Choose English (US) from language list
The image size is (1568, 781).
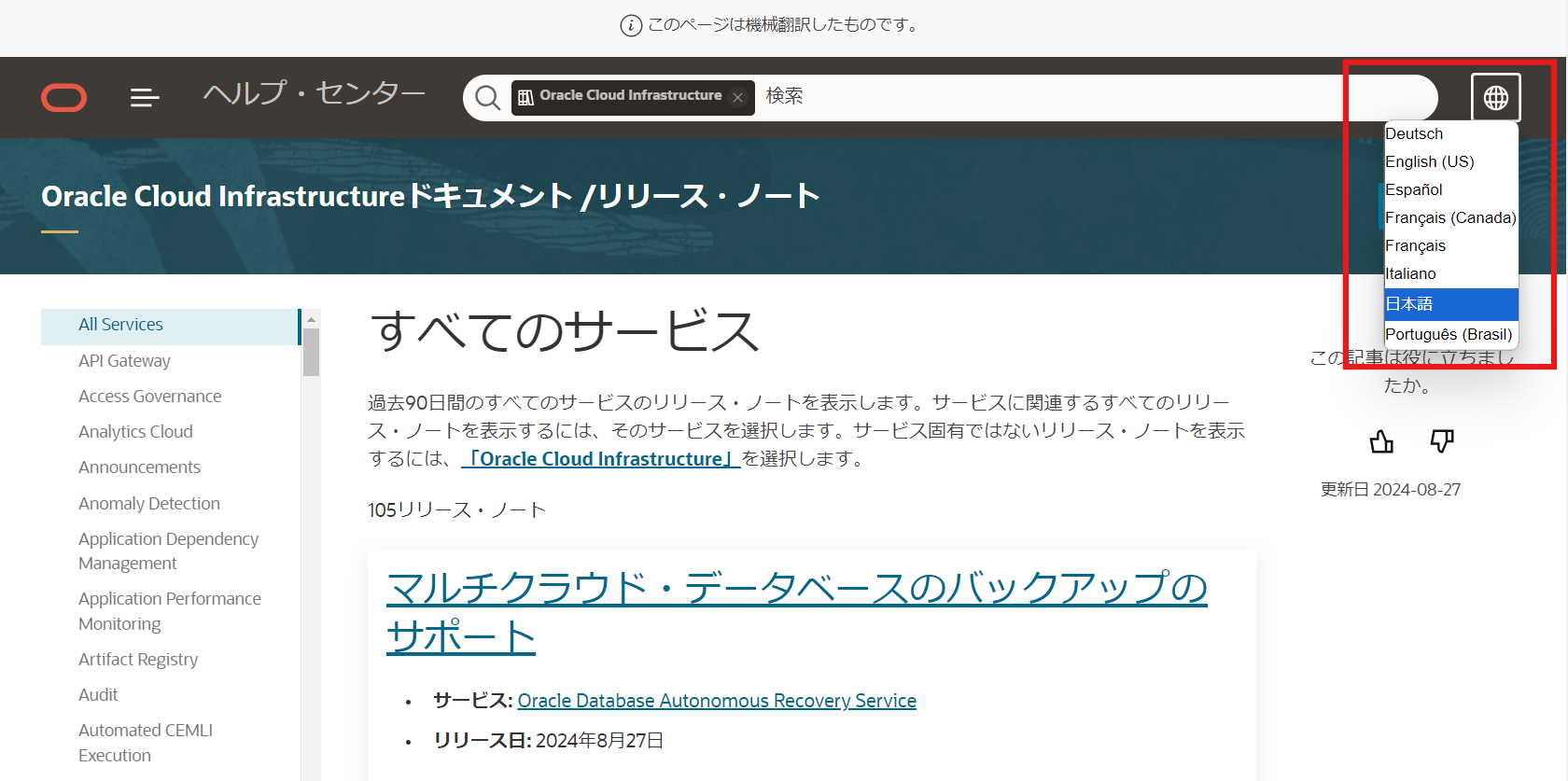[1451, 162]
